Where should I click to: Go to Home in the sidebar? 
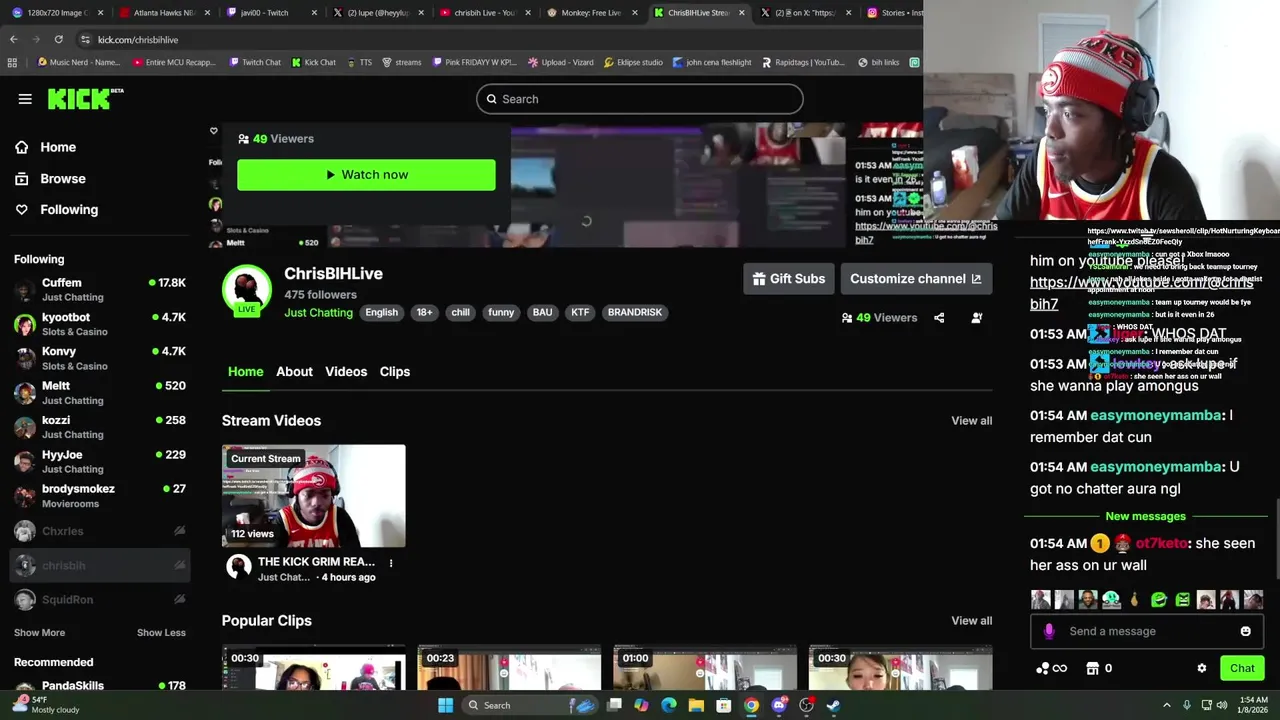[57, 147]
